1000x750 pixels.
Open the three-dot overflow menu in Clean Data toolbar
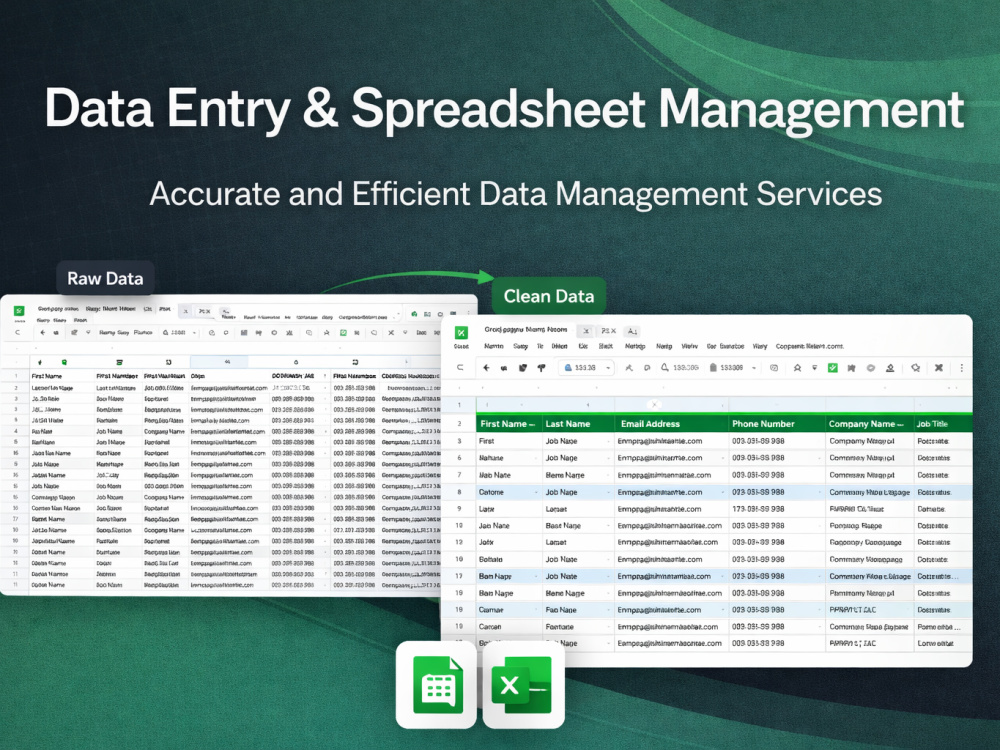tap(962, 367)
